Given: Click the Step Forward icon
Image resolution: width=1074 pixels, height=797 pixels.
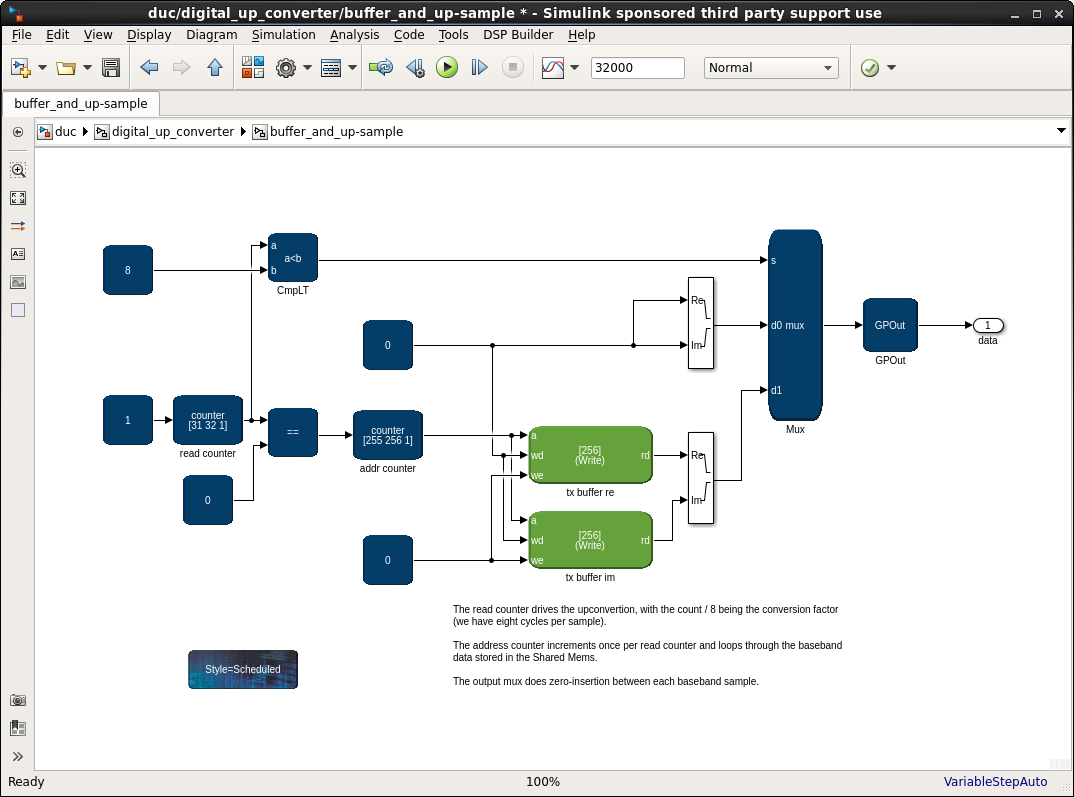Looking at the screenshot, I should [479, 68].
